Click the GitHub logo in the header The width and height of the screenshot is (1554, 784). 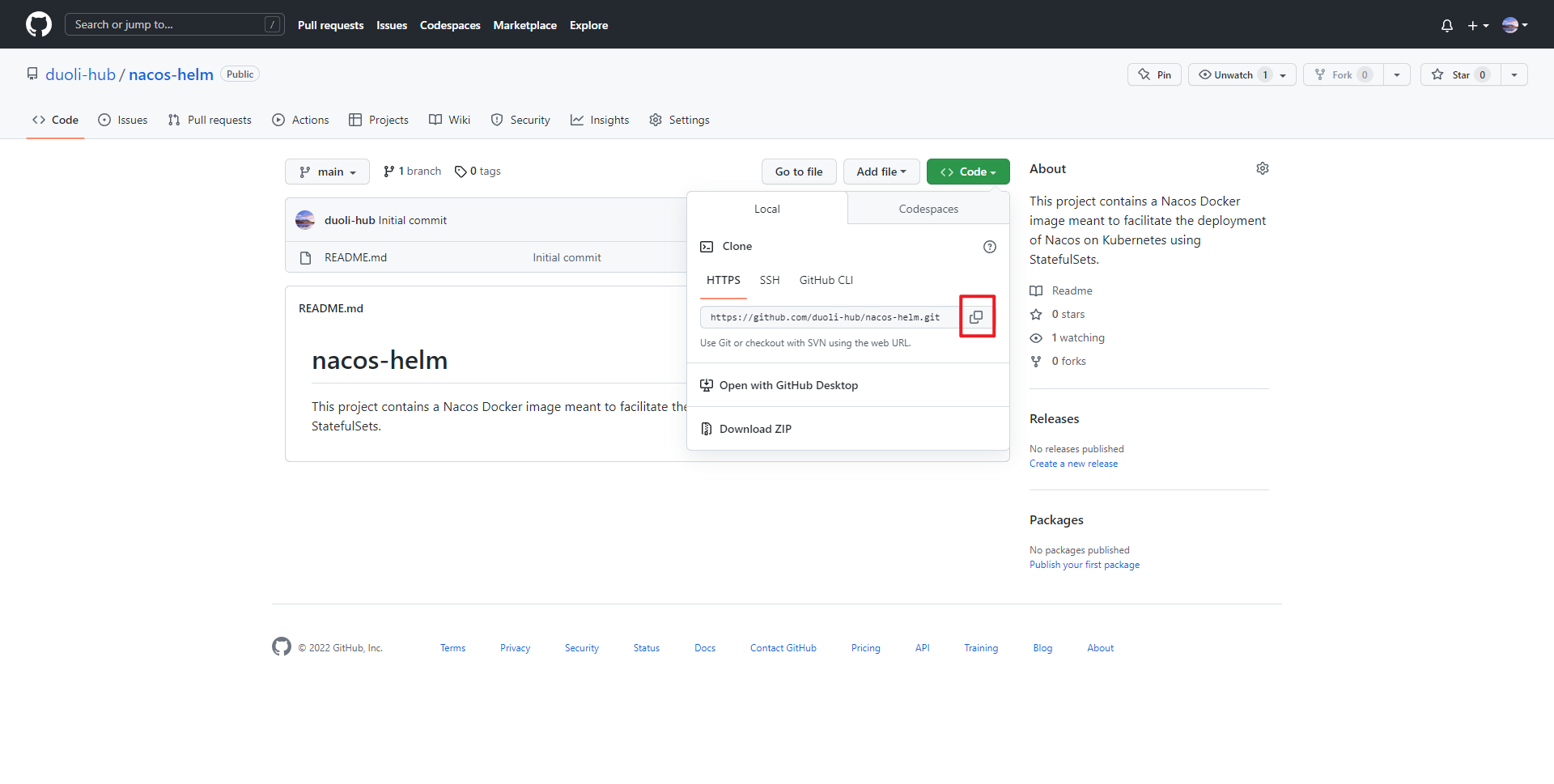[37, 24]
